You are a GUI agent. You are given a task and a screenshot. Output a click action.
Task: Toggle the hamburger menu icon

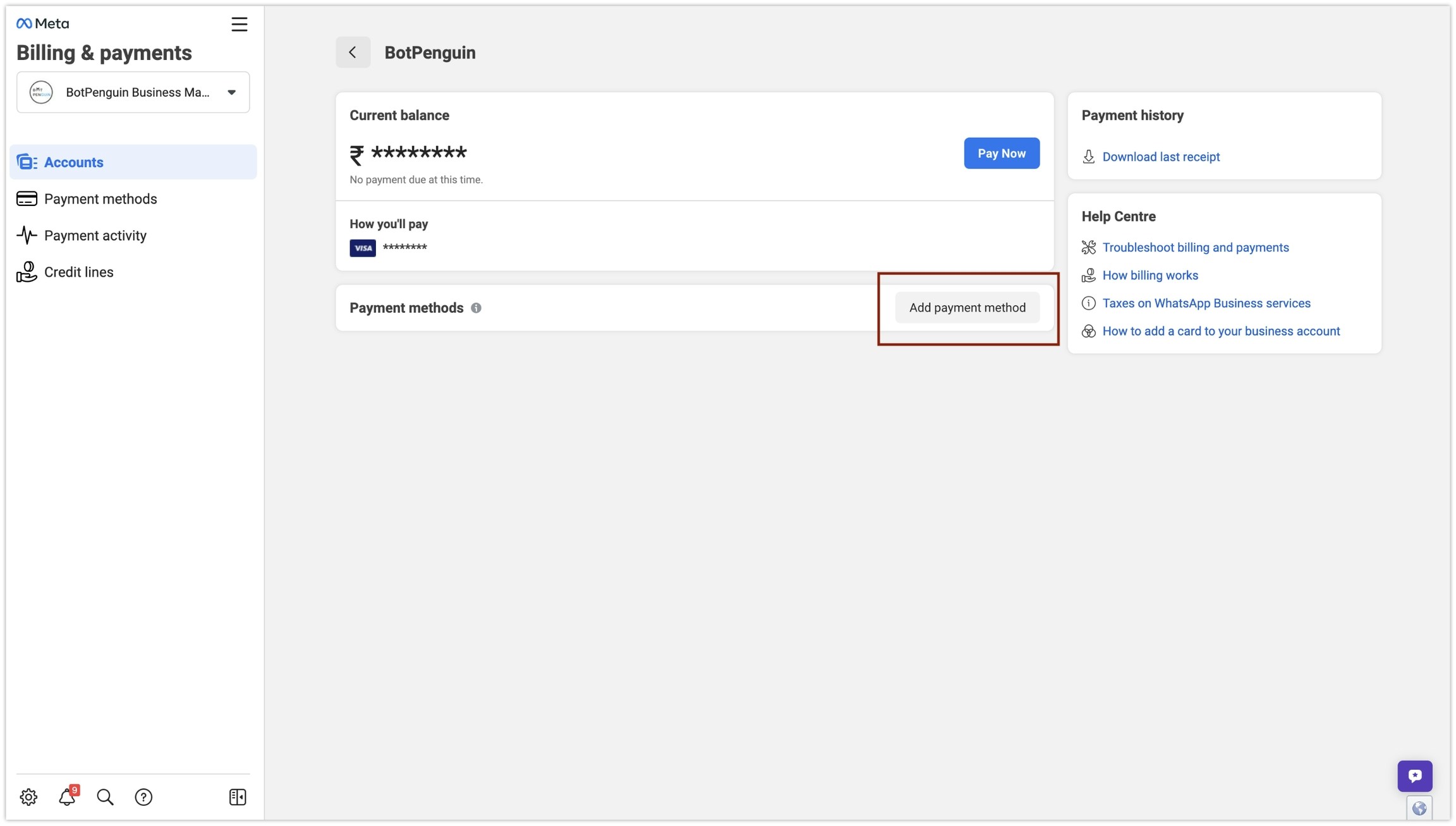[239, 24]
